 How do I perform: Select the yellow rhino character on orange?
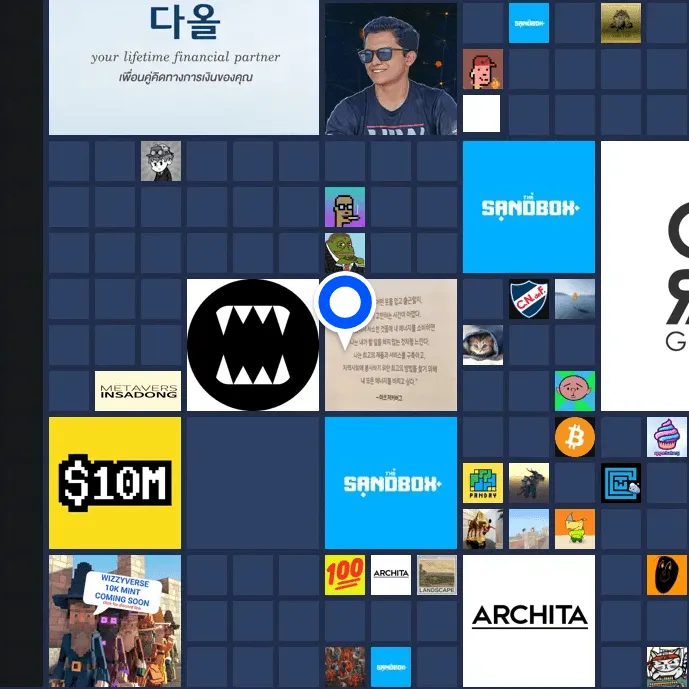coord(575,529)
